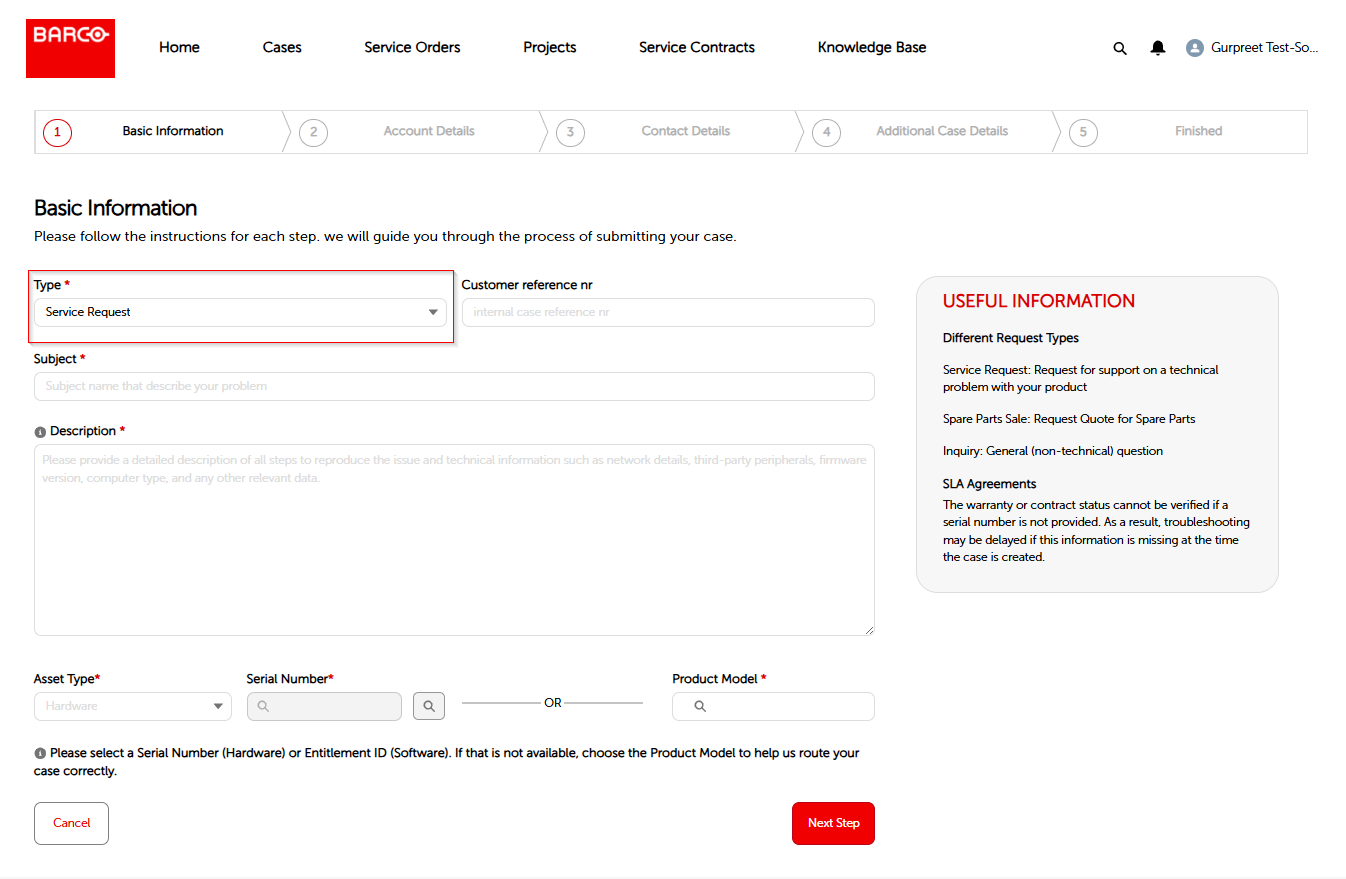
Task: Expand the Type dropdown arrow
Action: (433, 311)
